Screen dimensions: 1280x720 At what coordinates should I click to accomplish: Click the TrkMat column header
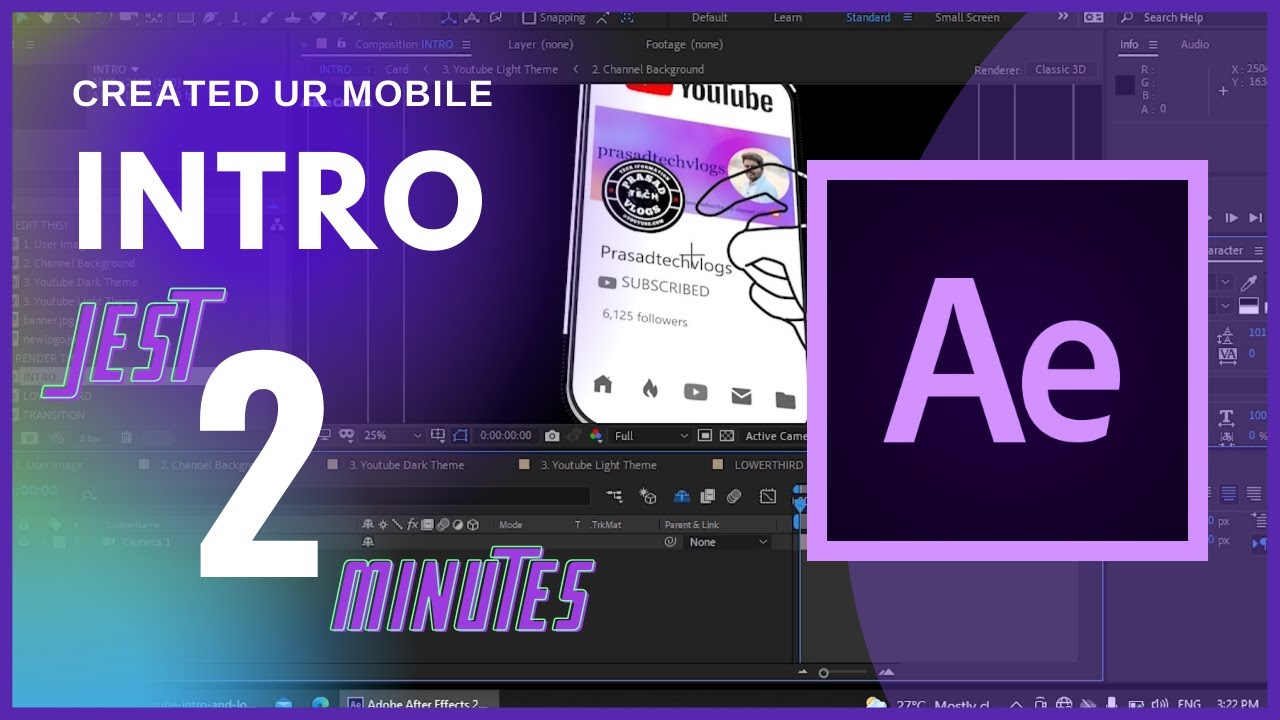click(607, 525)
